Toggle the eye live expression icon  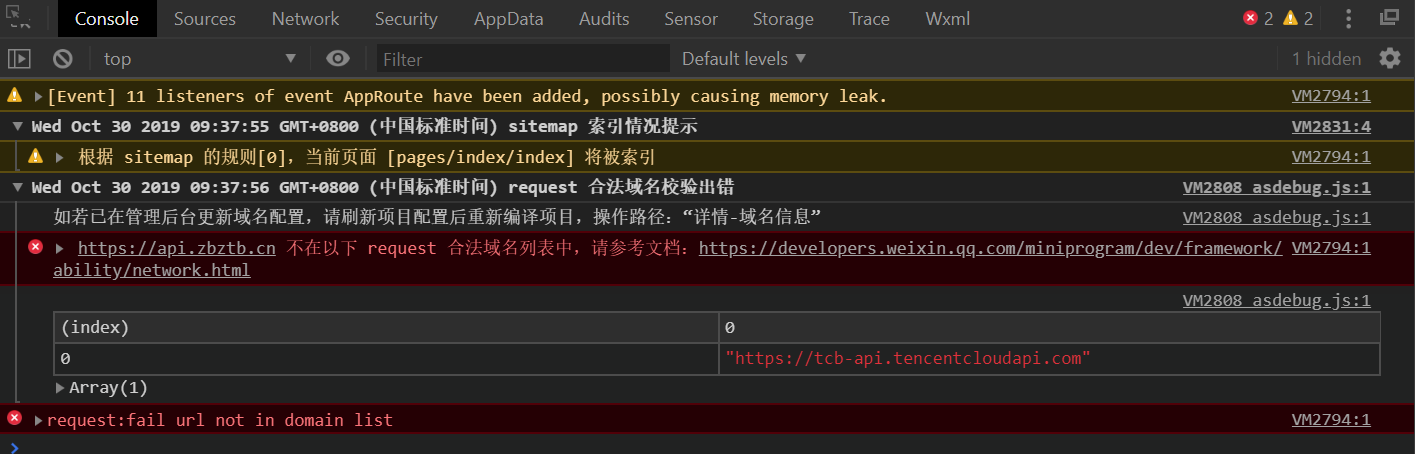click(338, 58)
